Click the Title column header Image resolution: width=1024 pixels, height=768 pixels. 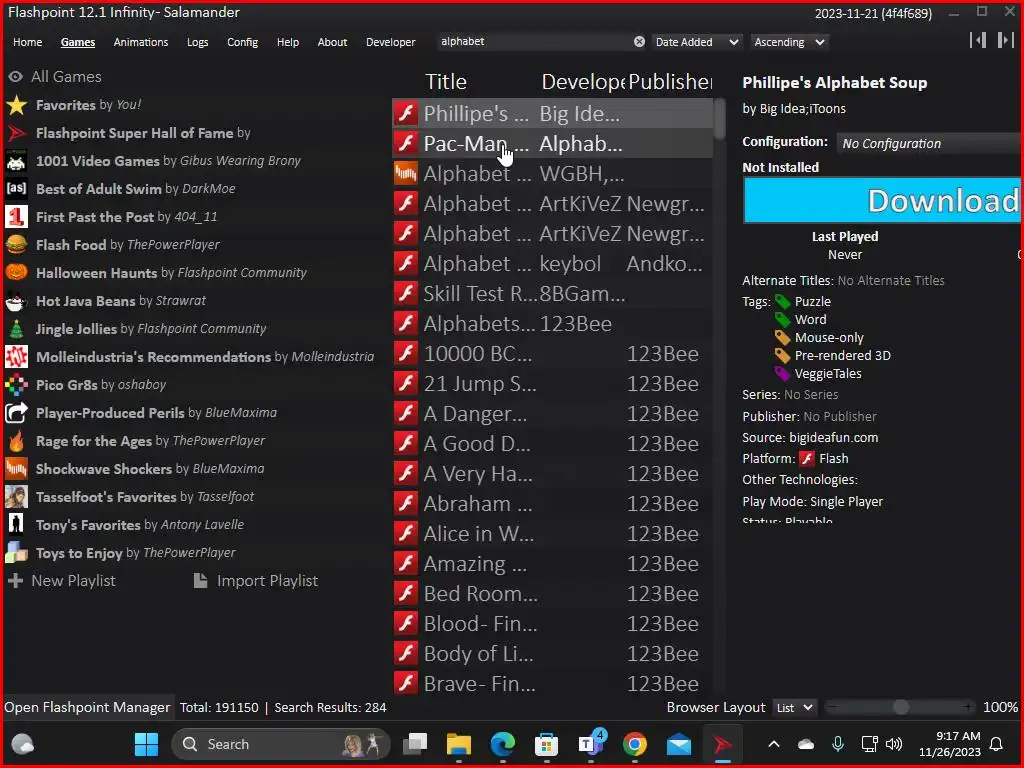[446, 82]
